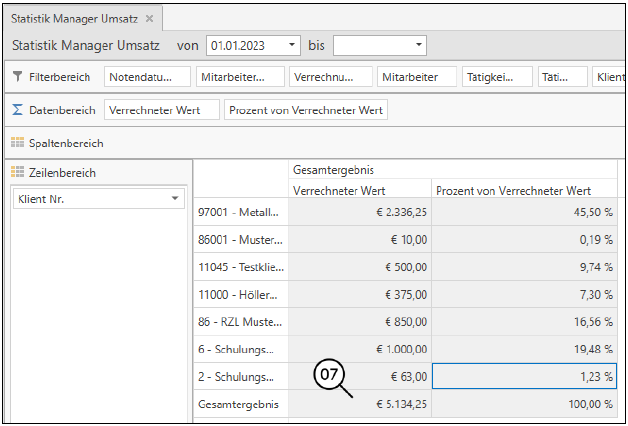The height and width of the screenshot is (426, 628).
Task: Open the 'bis' date dropdown arrow
Action: point(417,46)
